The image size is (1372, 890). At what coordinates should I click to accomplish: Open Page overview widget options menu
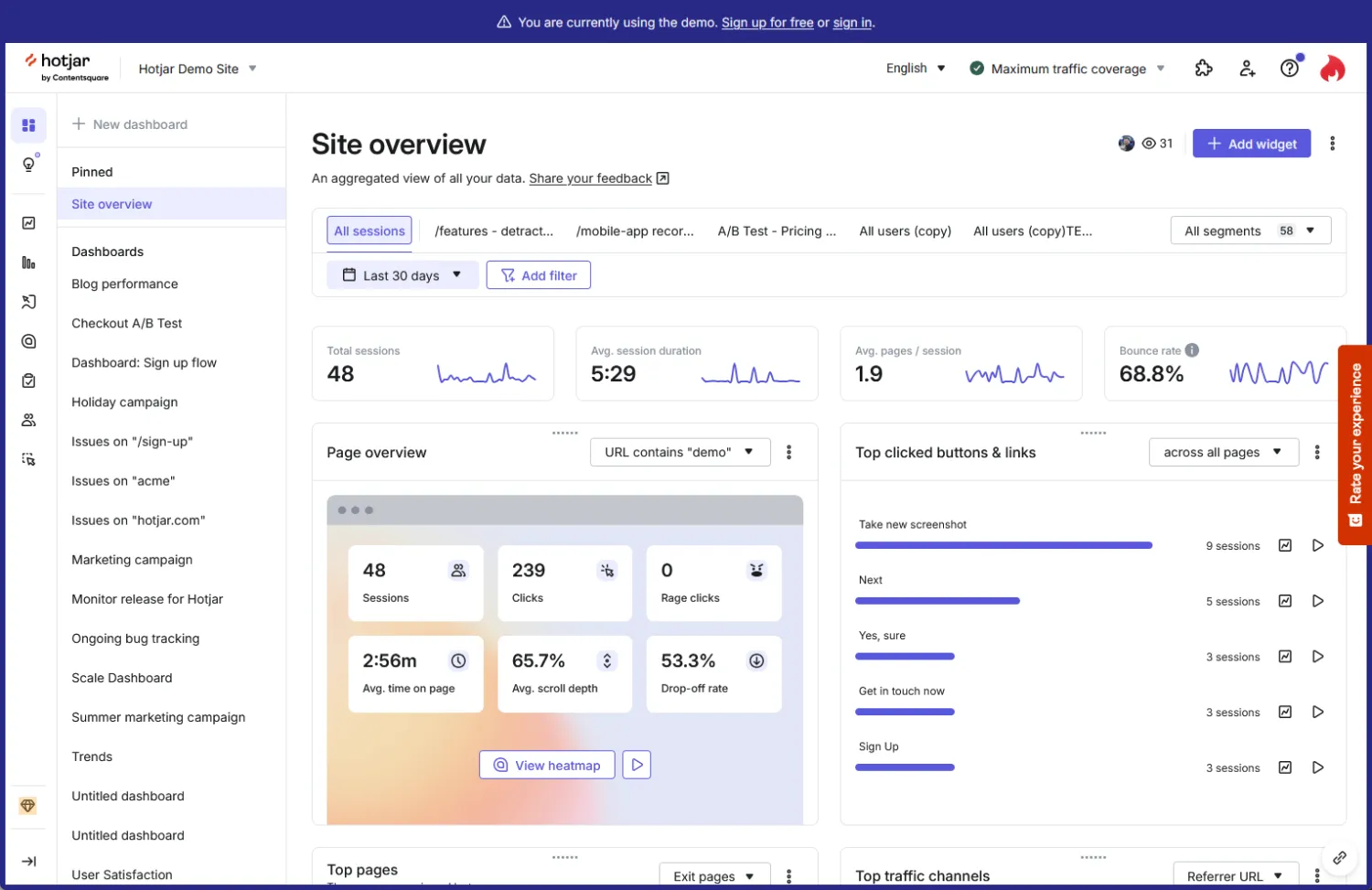point(789,452)
